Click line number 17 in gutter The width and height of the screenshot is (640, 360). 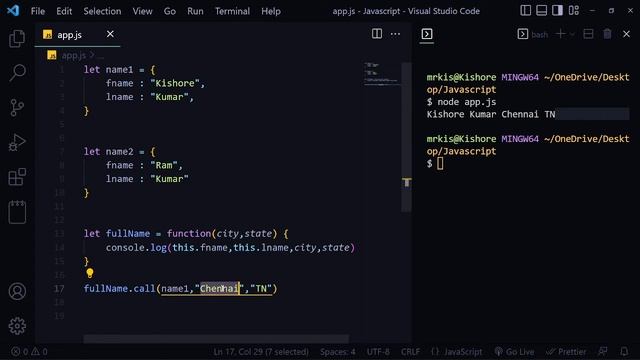(x=59, y=289)
